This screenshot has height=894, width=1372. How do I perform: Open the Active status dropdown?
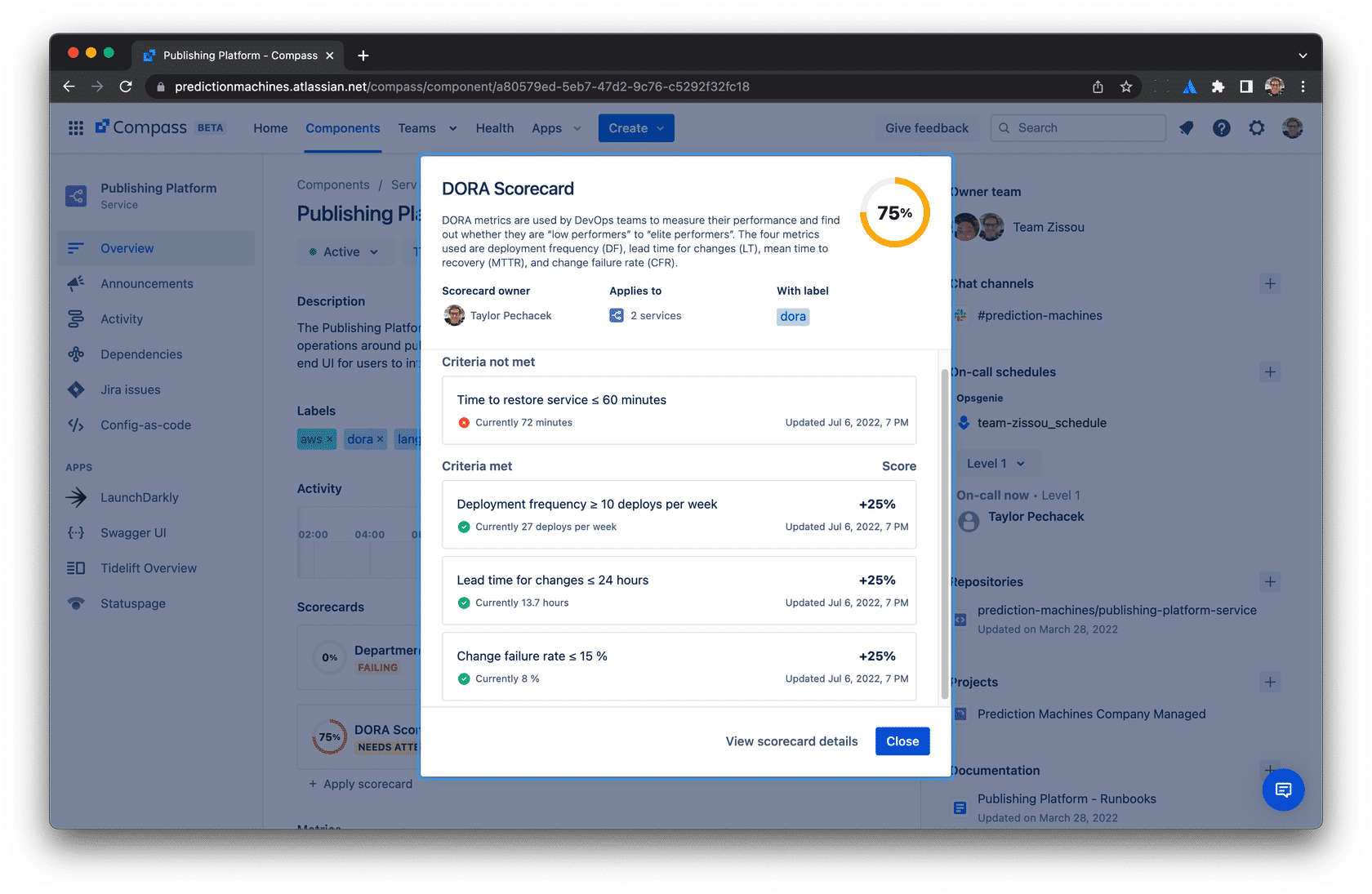tap(344, 252)
